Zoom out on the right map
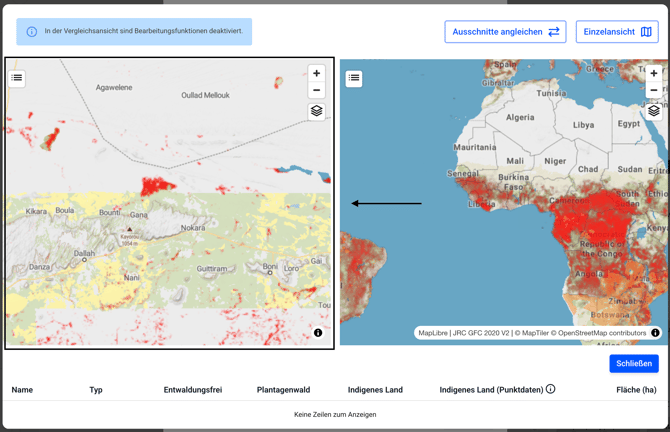 click(x=653, y=90)
